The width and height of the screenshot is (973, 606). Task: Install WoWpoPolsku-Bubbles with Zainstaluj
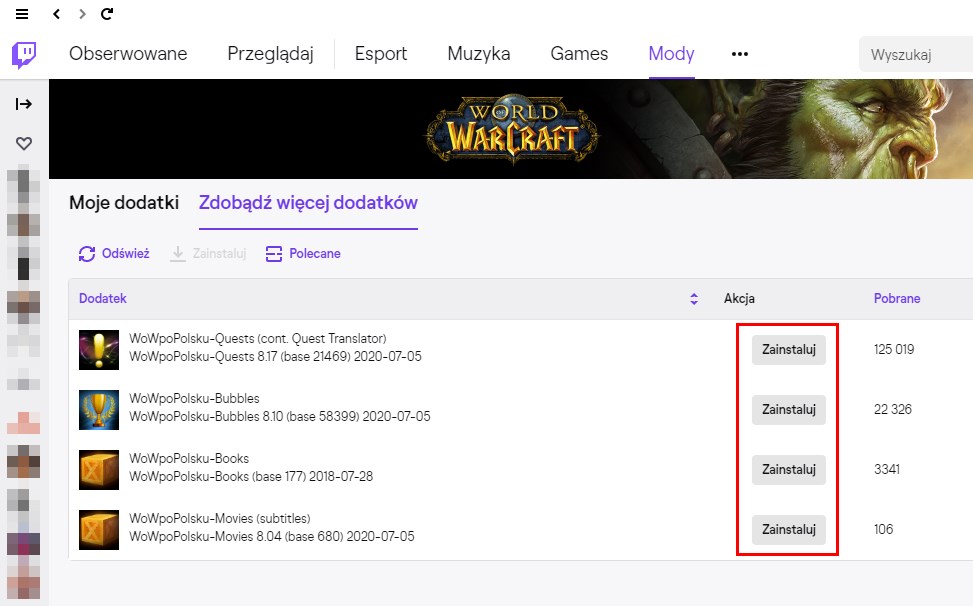pyautogui.click(x=789, y=410)
